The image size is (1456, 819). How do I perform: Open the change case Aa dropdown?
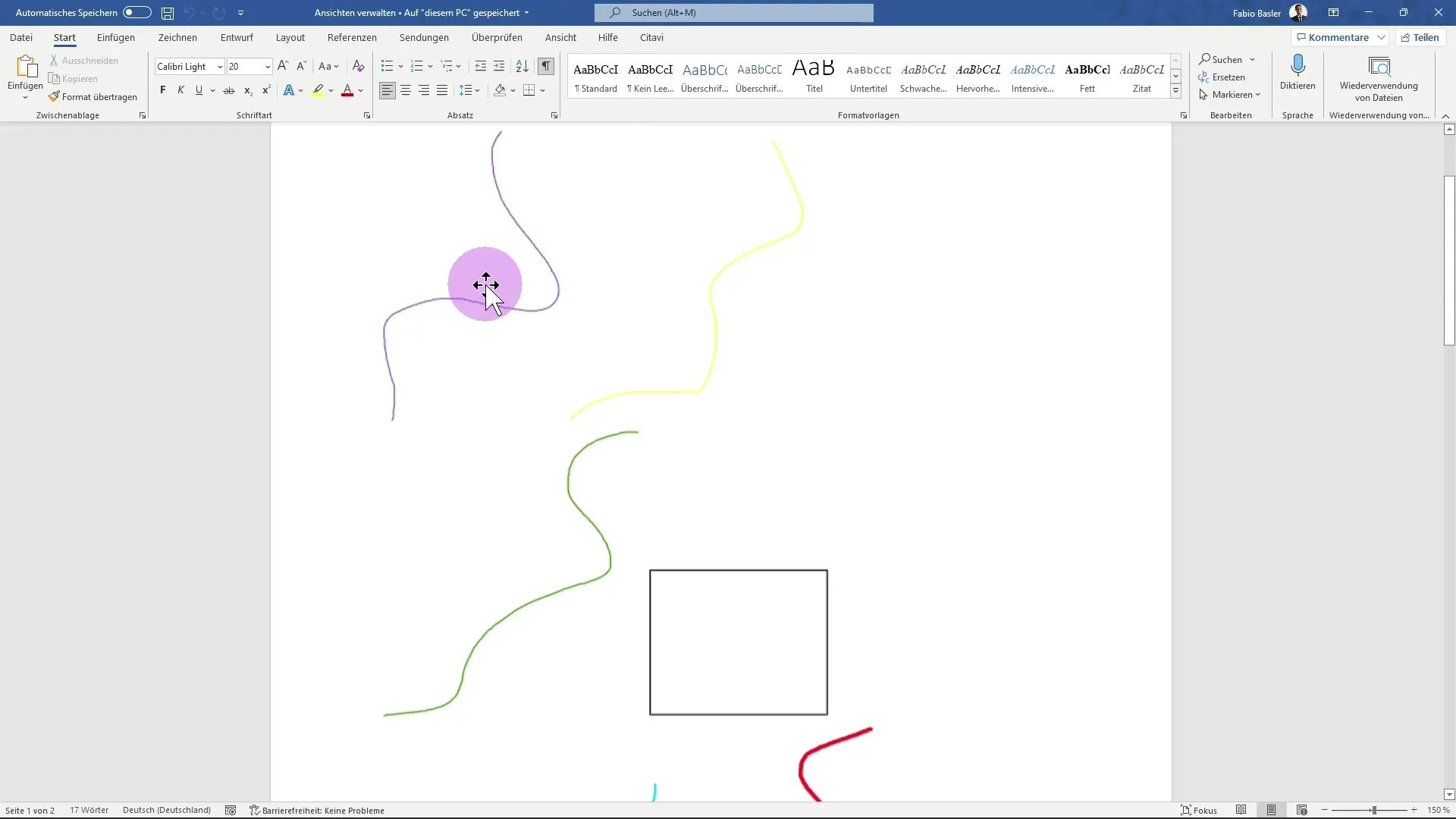[328, 67]
